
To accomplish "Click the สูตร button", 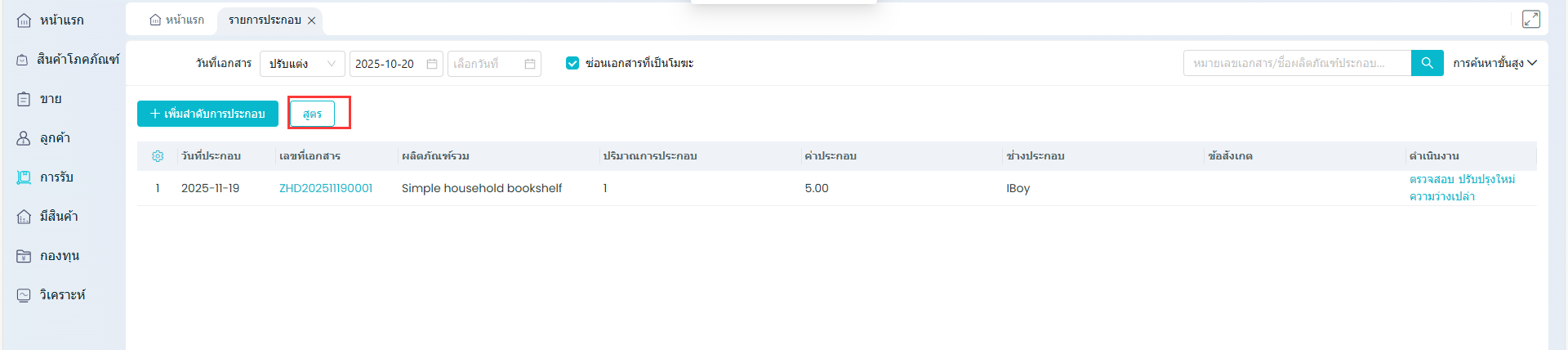I will (312, 114).
